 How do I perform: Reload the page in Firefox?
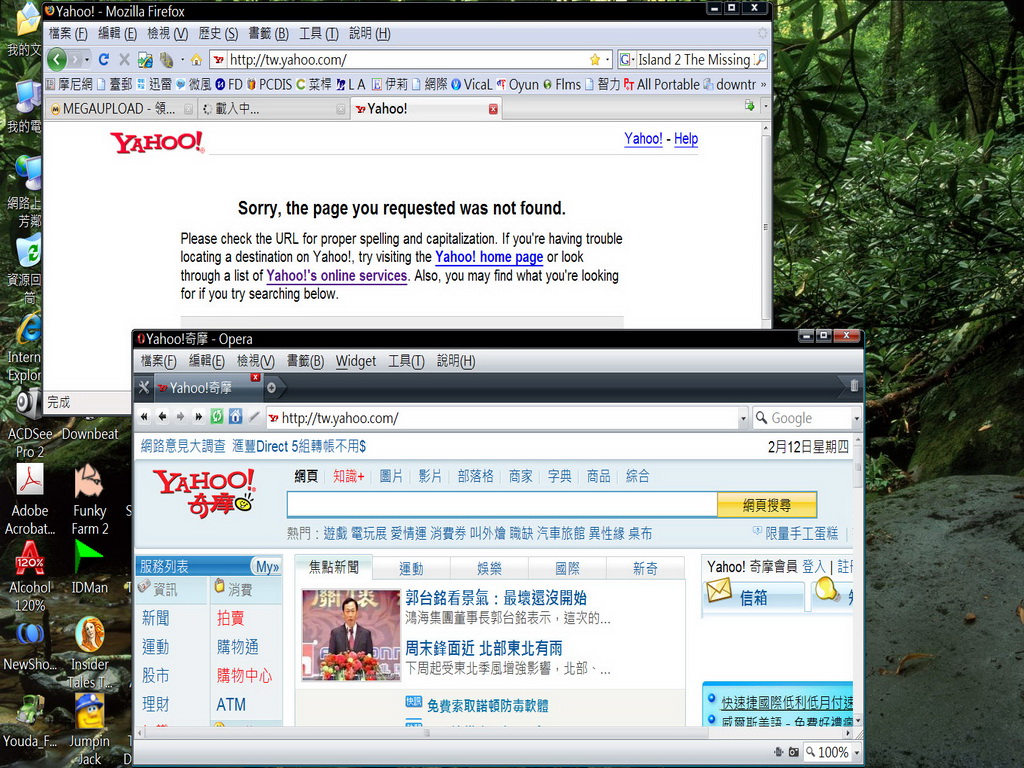[103, 60]
